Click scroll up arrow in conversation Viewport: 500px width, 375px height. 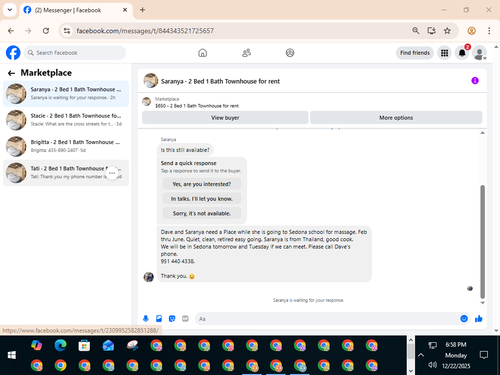(x=482, y=133)
